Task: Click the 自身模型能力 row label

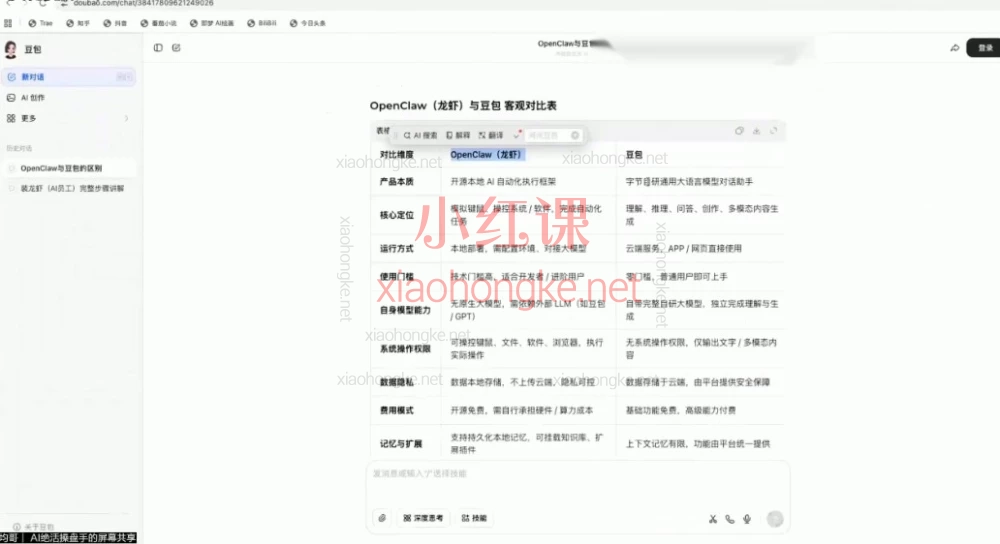Action: click(x=405, y=310)
